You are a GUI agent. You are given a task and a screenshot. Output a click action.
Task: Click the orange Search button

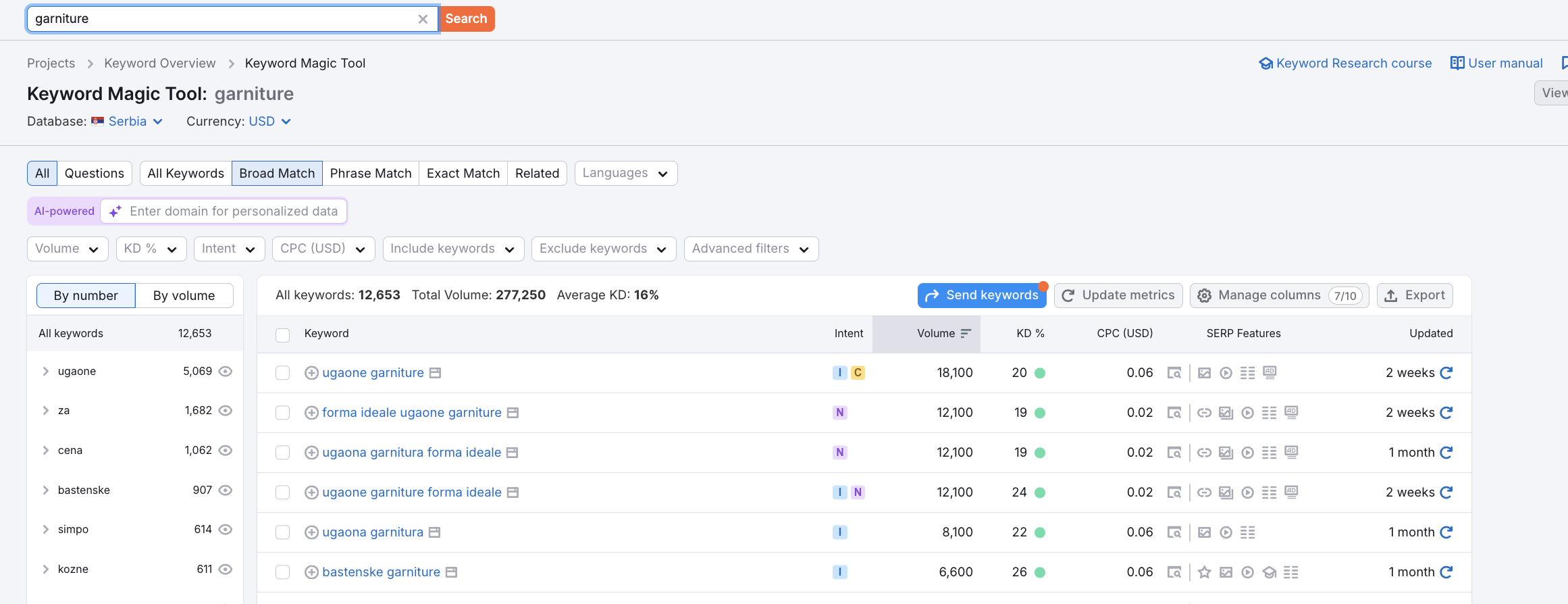[x=467, y=19]
